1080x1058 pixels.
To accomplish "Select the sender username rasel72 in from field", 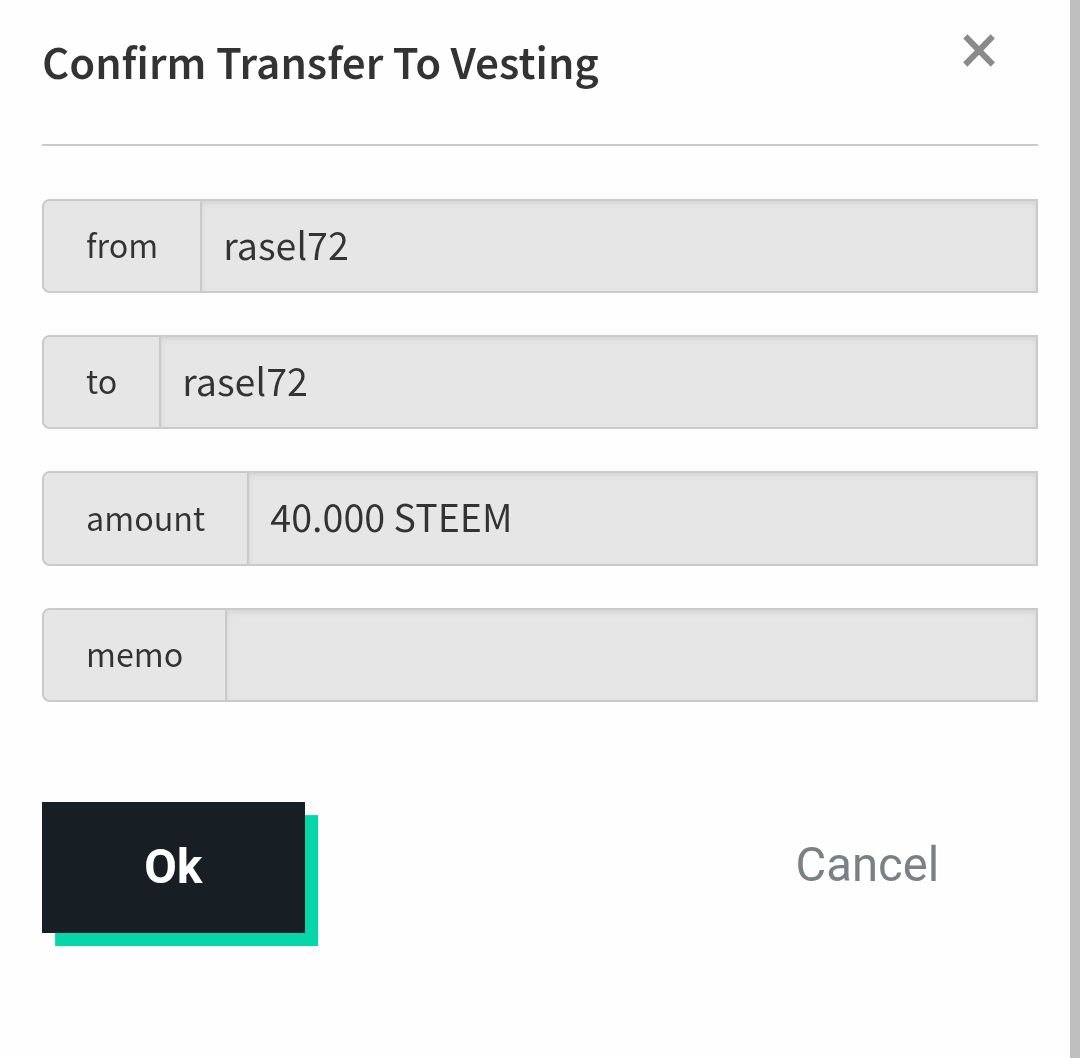I will pyautogui.click(x=286, y=247).
